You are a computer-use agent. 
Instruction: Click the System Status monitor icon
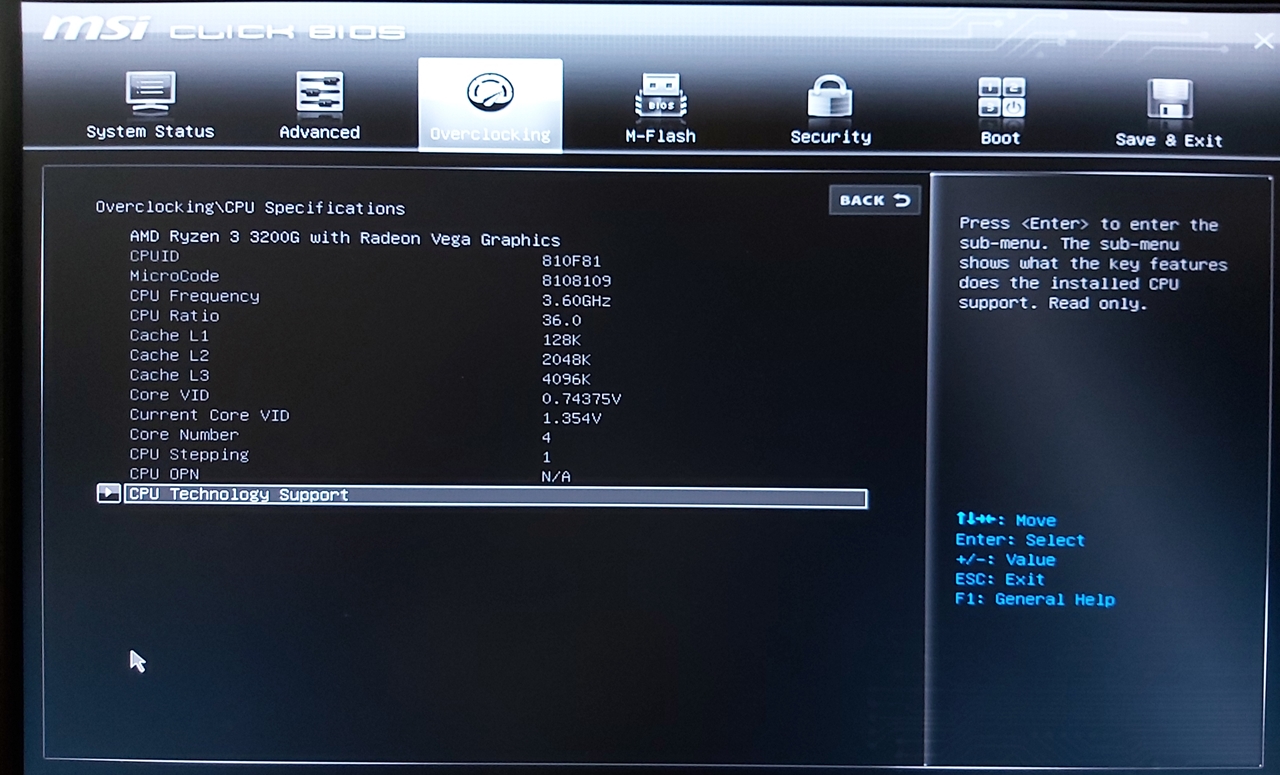[150, 93]
